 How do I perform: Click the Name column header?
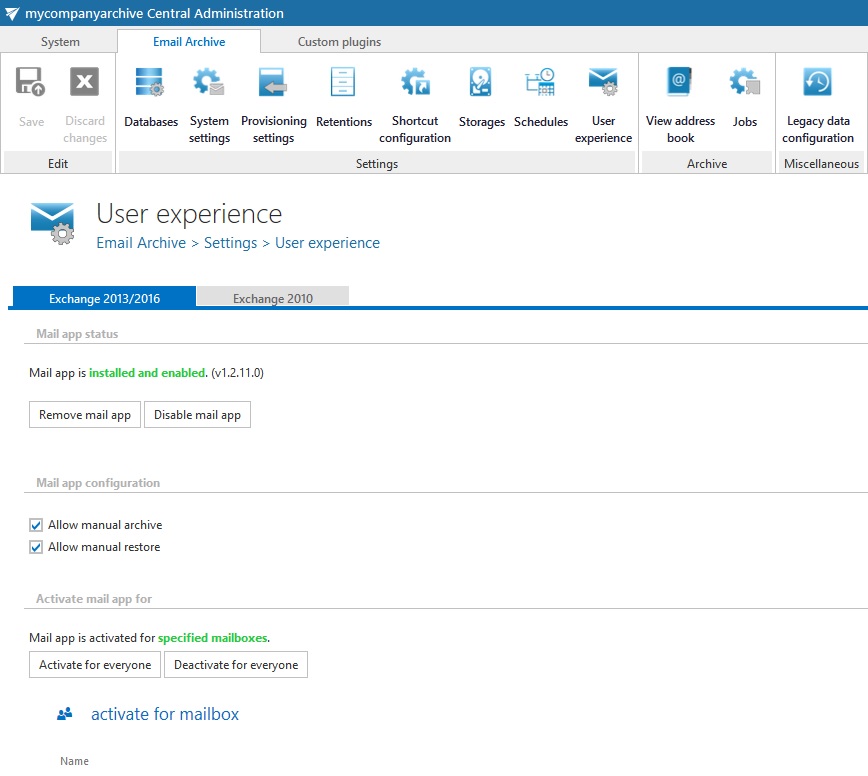[x=74, y=761]
